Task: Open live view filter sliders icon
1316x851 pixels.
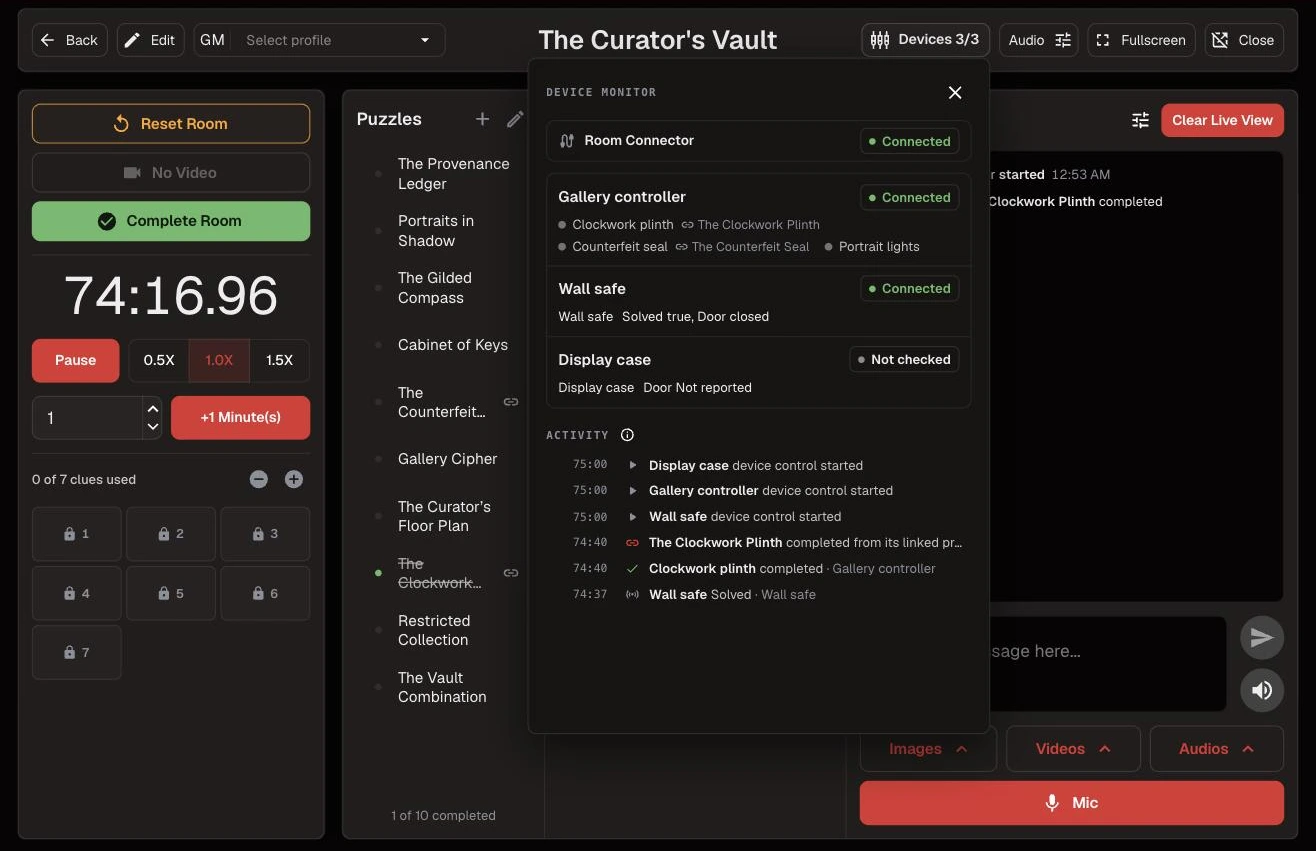Action: 1140,120
